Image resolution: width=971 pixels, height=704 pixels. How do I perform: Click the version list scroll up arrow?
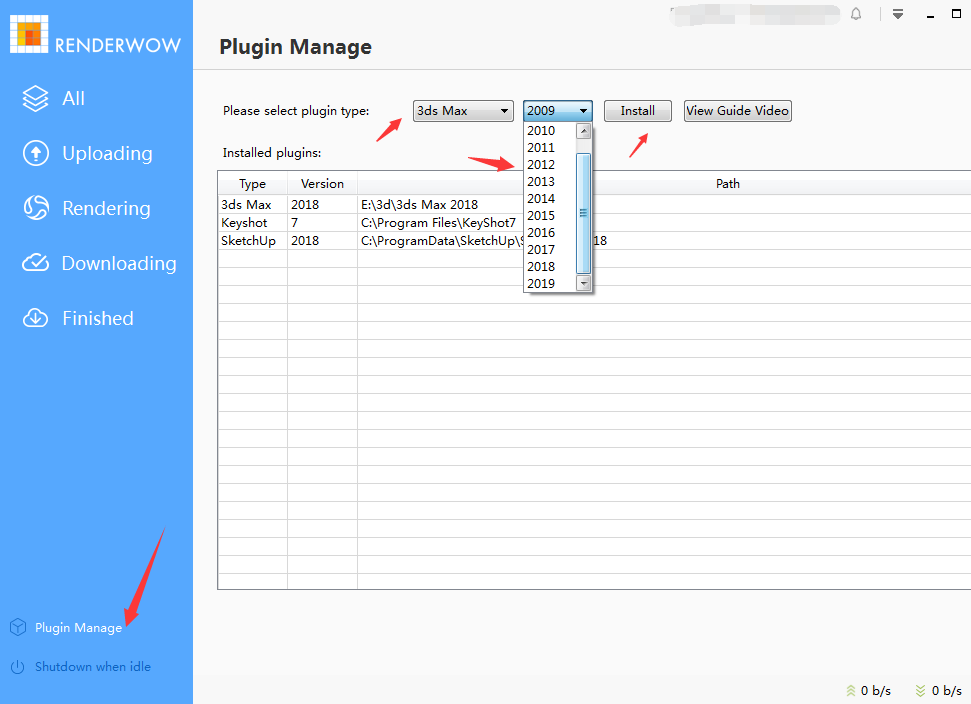(583, 131)
